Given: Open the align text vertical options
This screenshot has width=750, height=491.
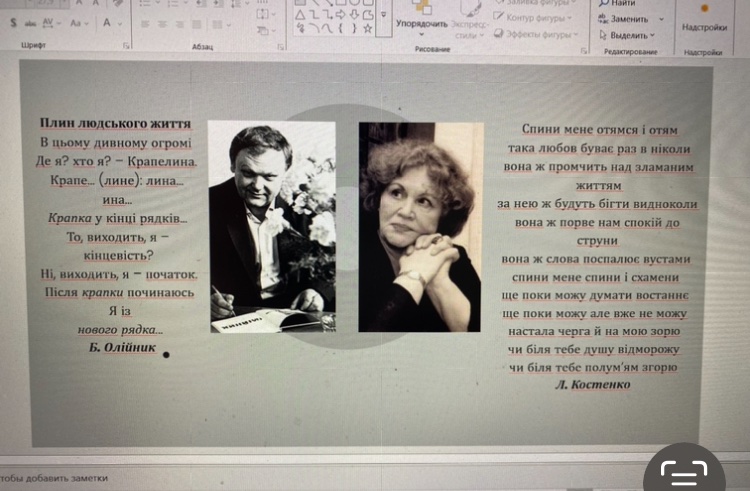Looking at the screenshot, I should (x=265, y=14).
